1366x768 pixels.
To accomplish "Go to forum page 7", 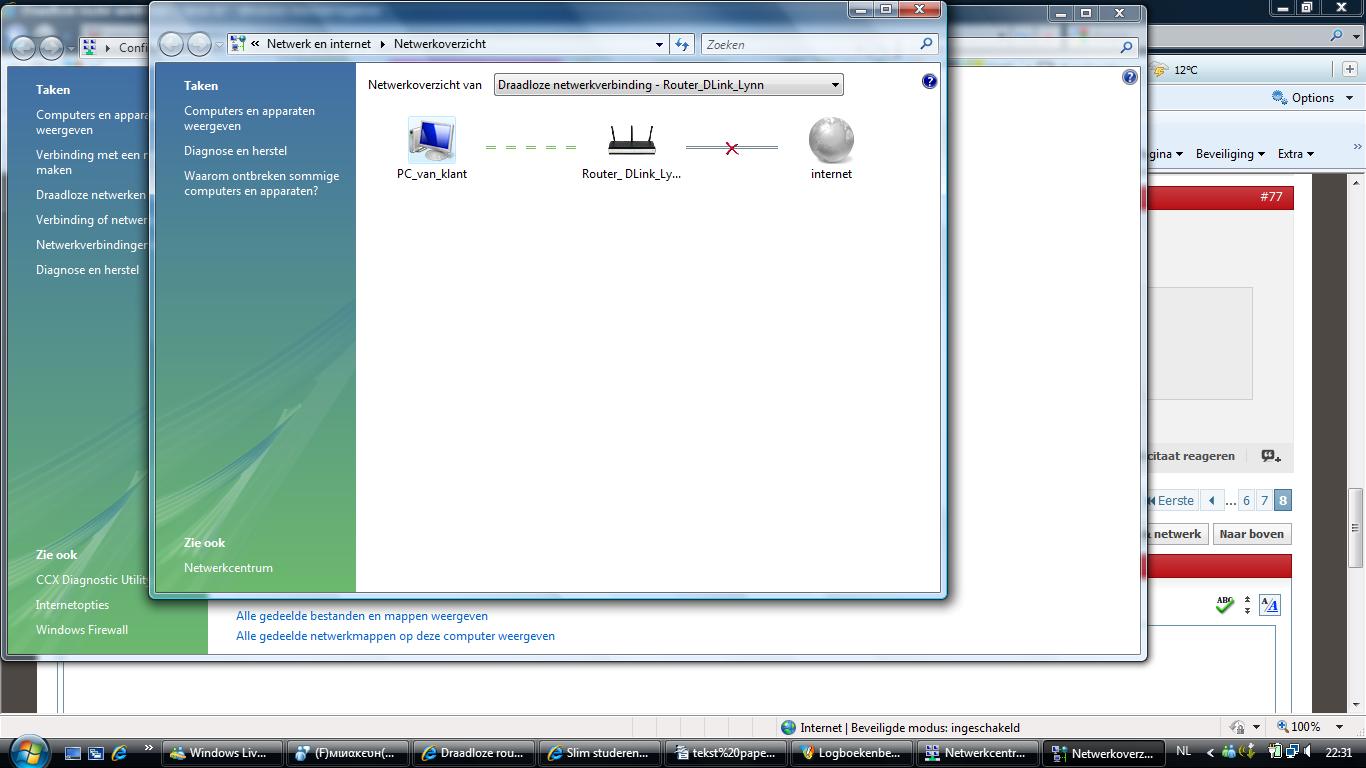I will point(1264,501).
